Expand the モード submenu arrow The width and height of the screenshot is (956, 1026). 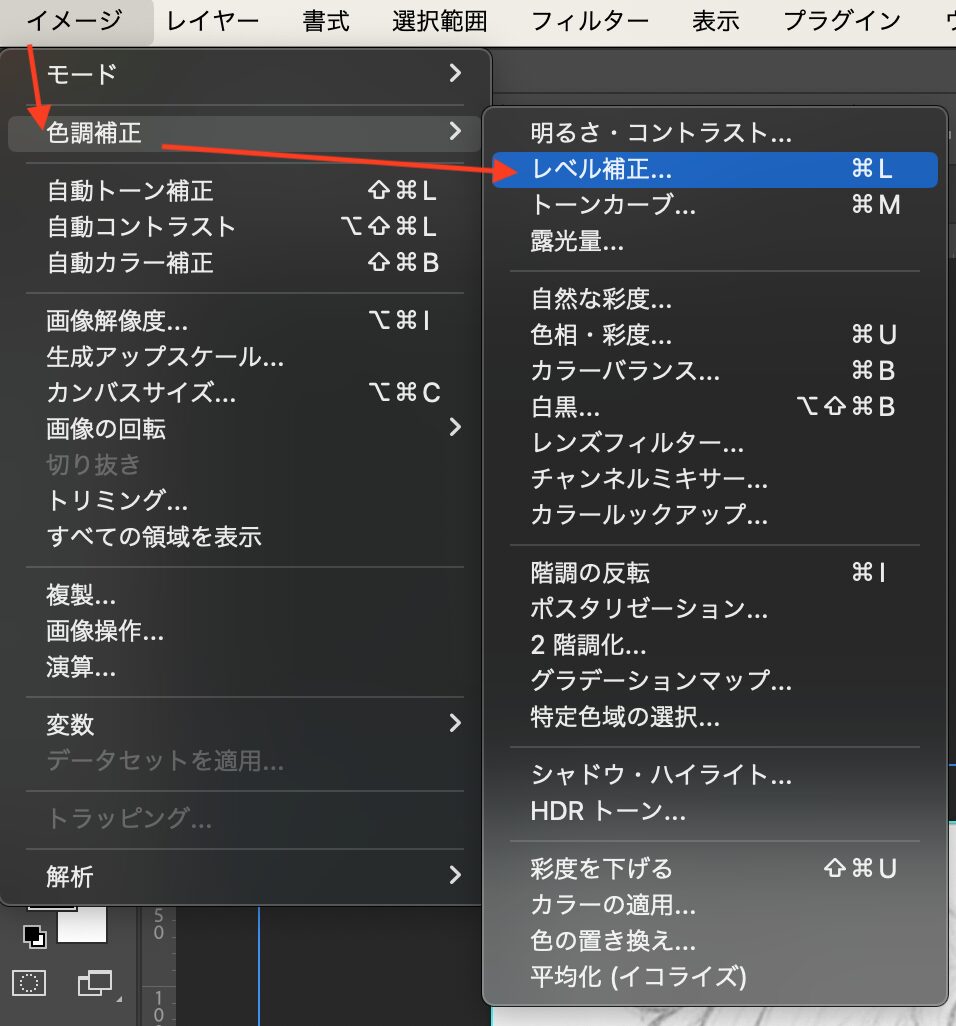455,73
